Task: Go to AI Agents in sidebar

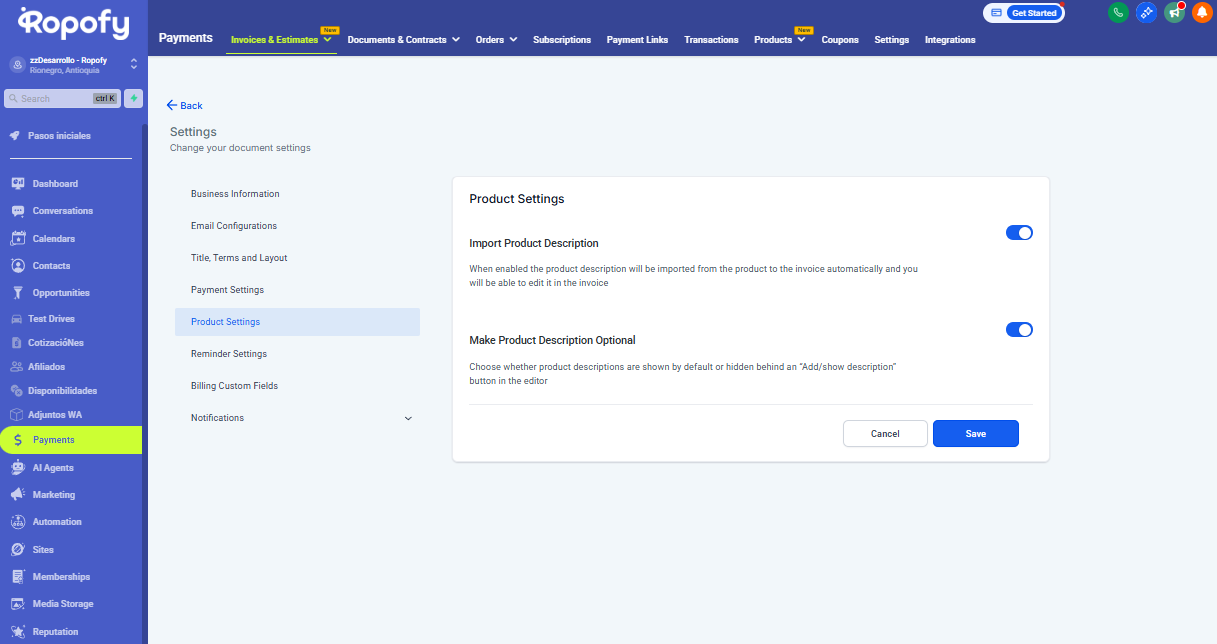Action: pyautogui.click(x=53, y=468)
